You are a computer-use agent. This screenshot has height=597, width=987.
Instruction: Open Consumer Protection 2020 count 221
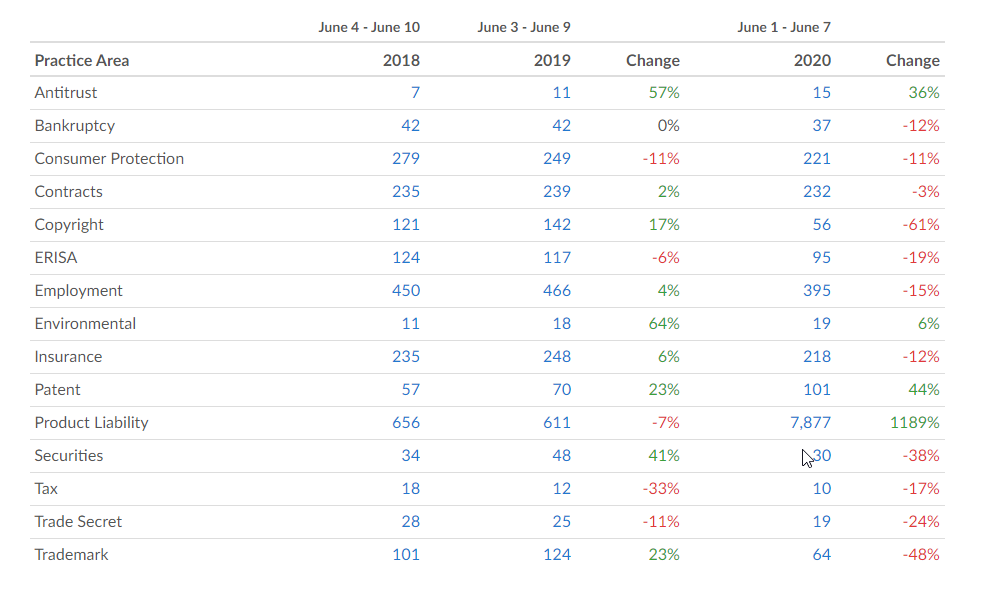tap(816, 159)
